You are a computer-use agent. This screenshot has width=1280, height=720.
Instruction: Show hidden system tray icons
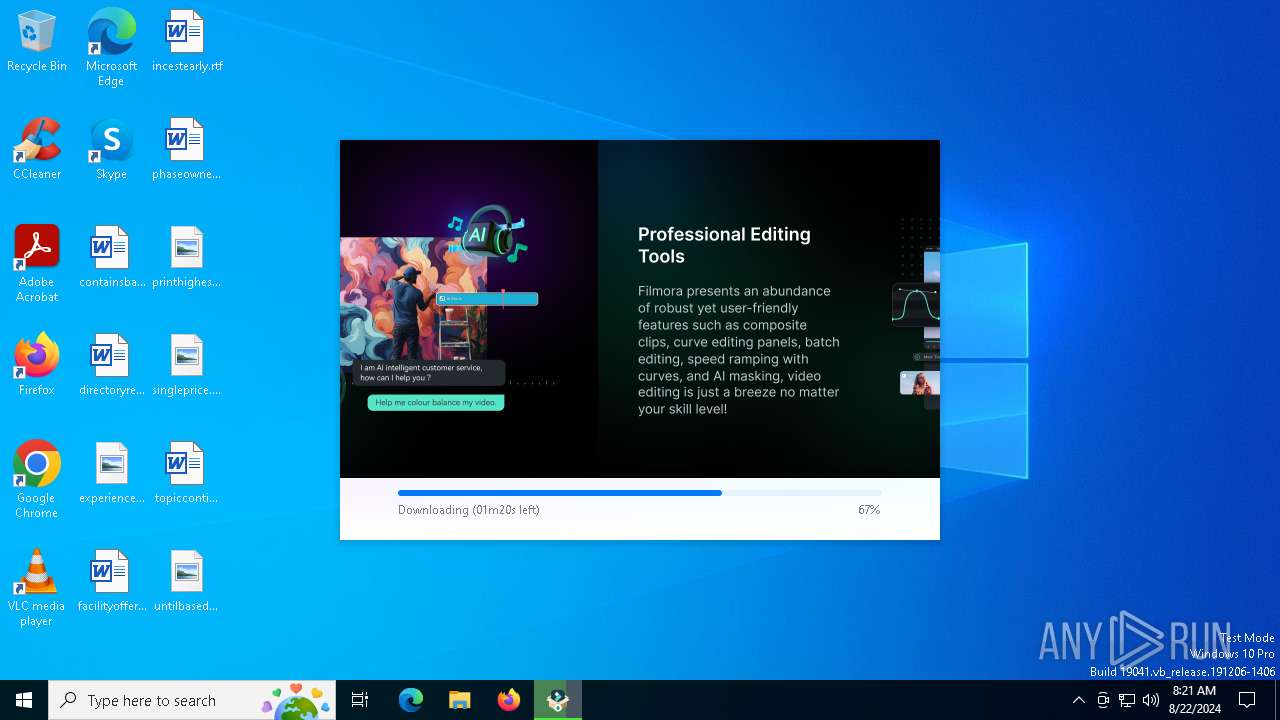[x=1078, y=700]
